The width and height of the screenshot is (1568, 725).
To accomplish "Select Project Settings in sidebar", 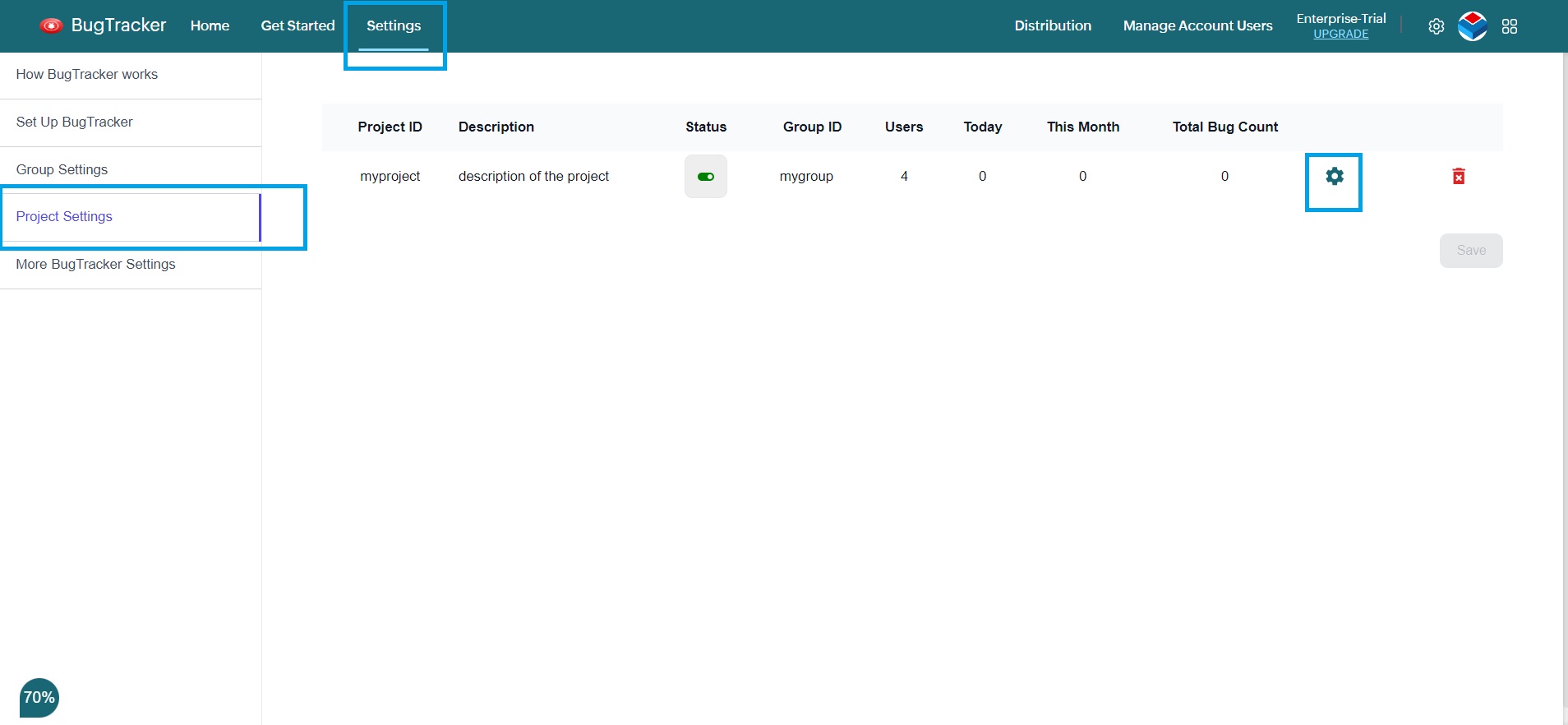I will tap(131, 217).
